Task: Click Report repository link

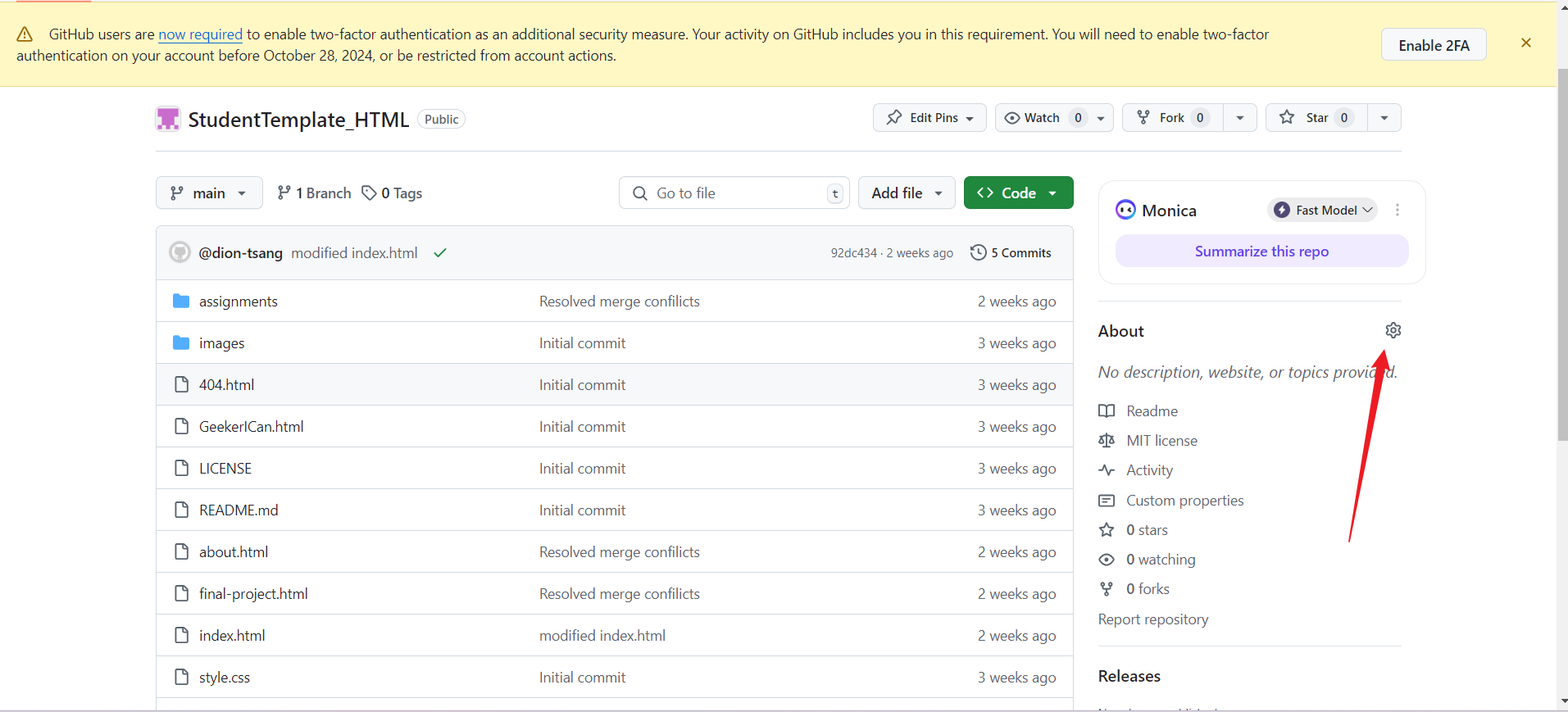Action: tap(1153, 619)
